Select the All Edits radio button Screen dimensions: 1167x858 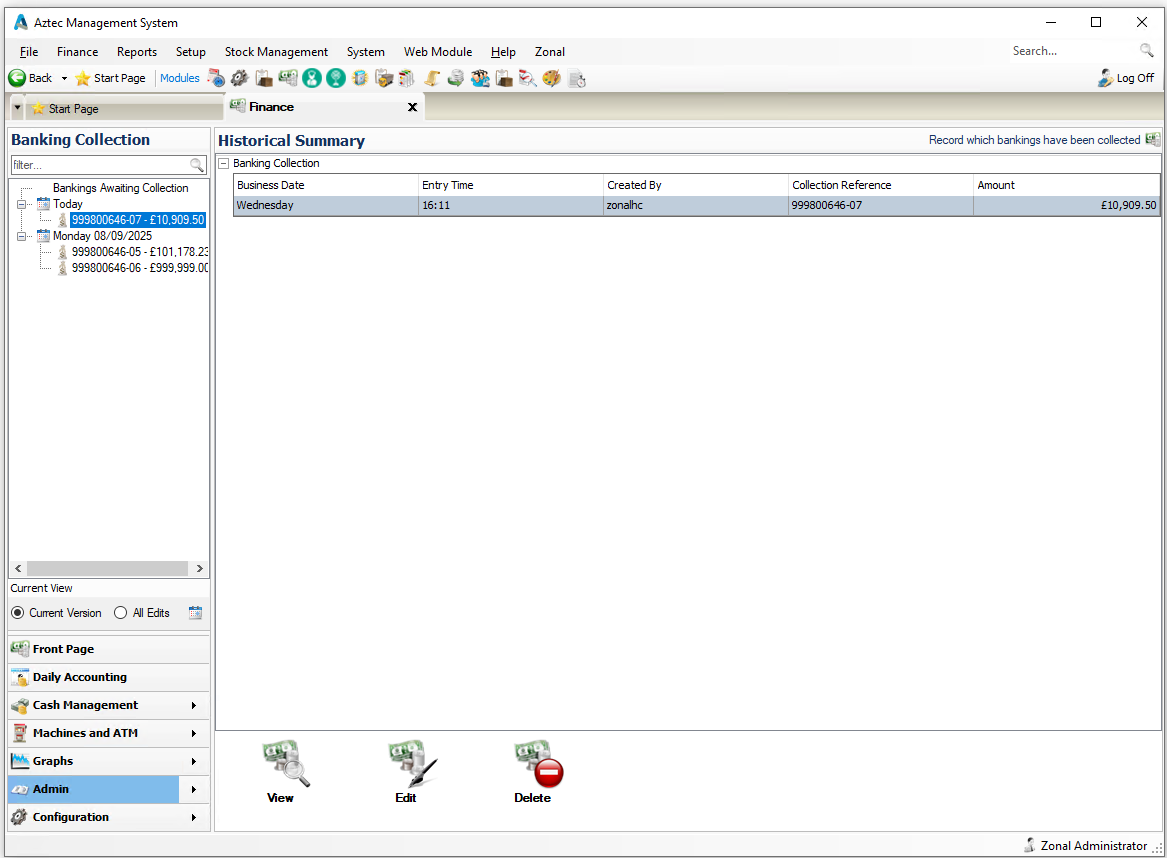click(121, 613)
